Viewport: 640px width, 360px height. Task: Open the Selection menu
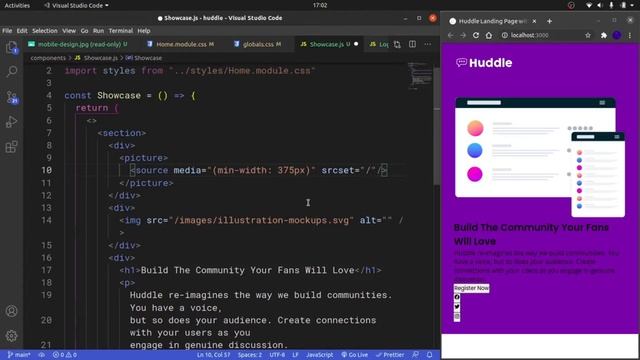pyautogui.click(x=44, y=31)
